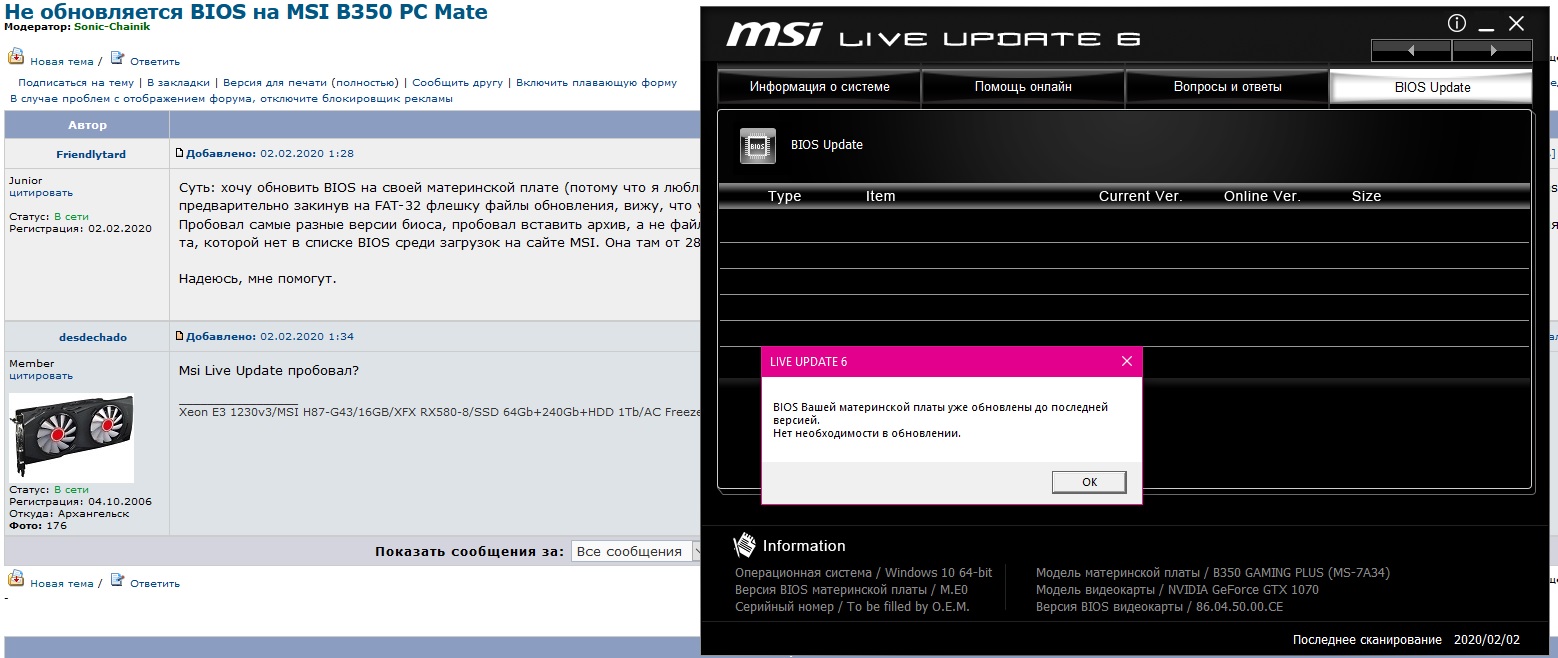Click the Автор column header
The image size is (1558, 658).
pyautogui.click(x=87, y=125)
